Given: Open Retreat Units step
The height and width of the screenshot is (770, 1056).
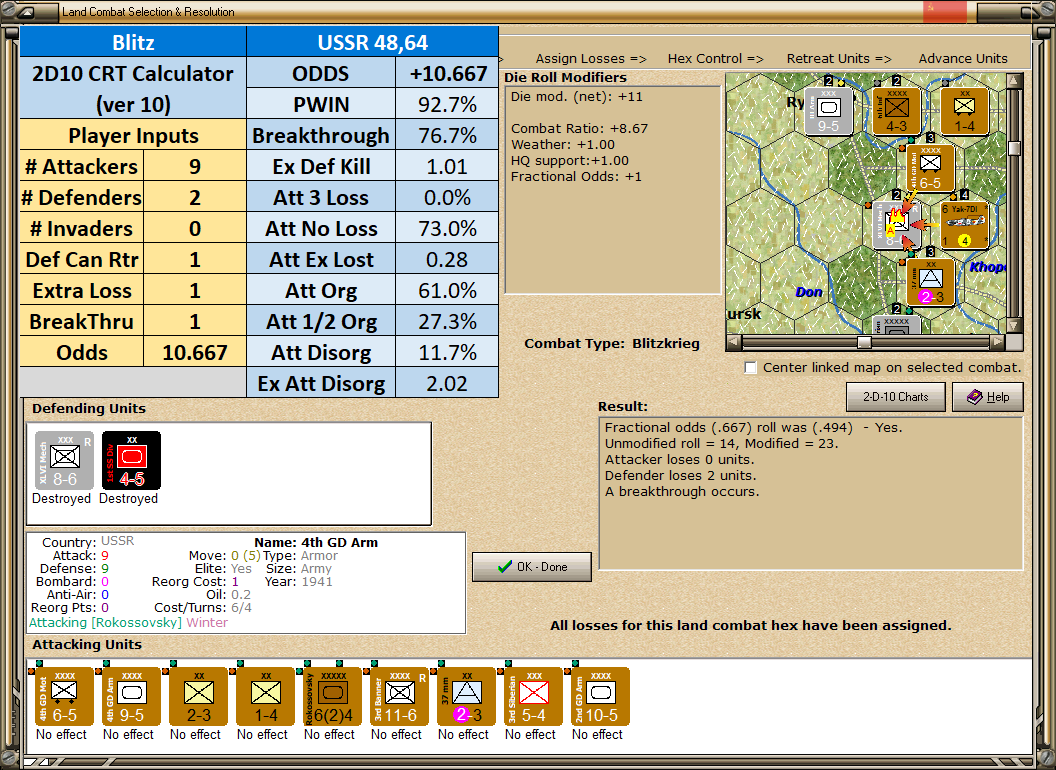Looking at the screenshot, I should click(839, 59).
